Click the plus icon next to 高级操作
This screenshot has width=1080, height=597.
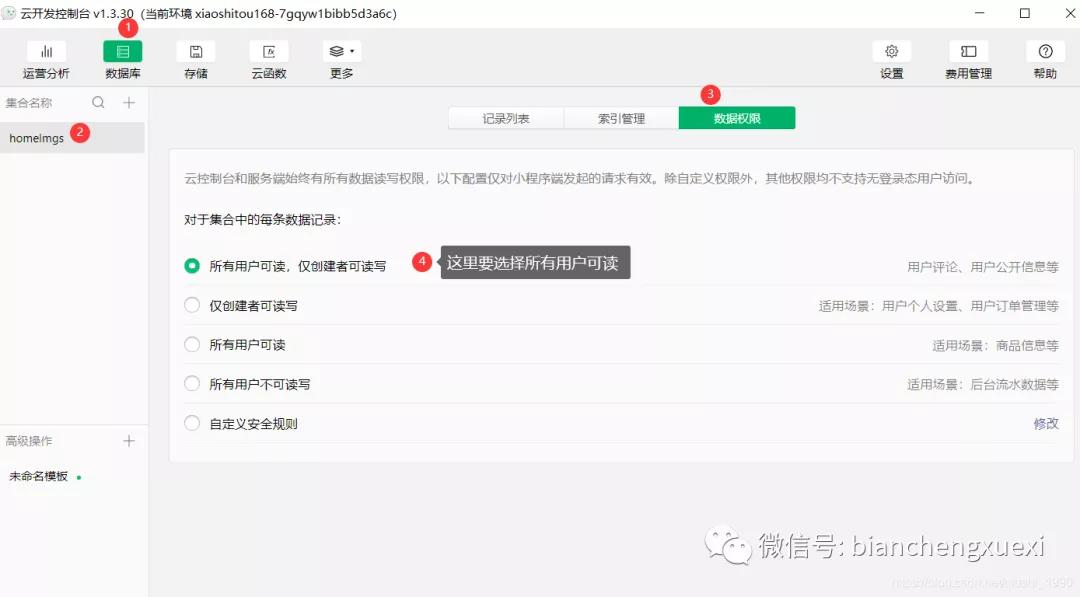[x=128, y=440]
